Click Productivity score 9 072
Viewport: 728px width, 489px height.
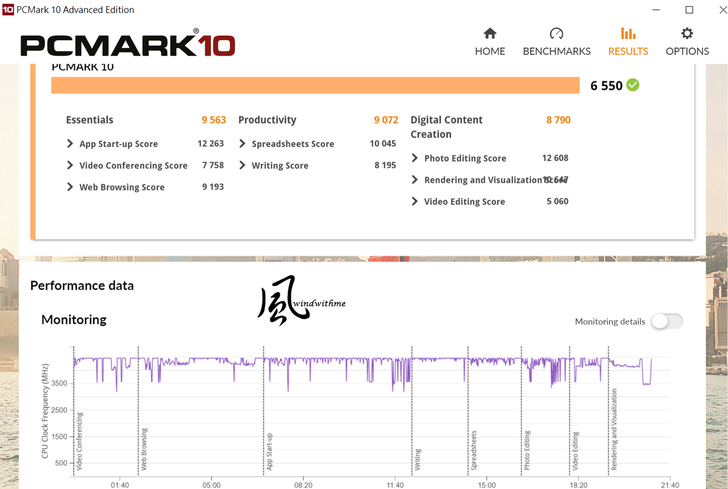click(386, 120)
